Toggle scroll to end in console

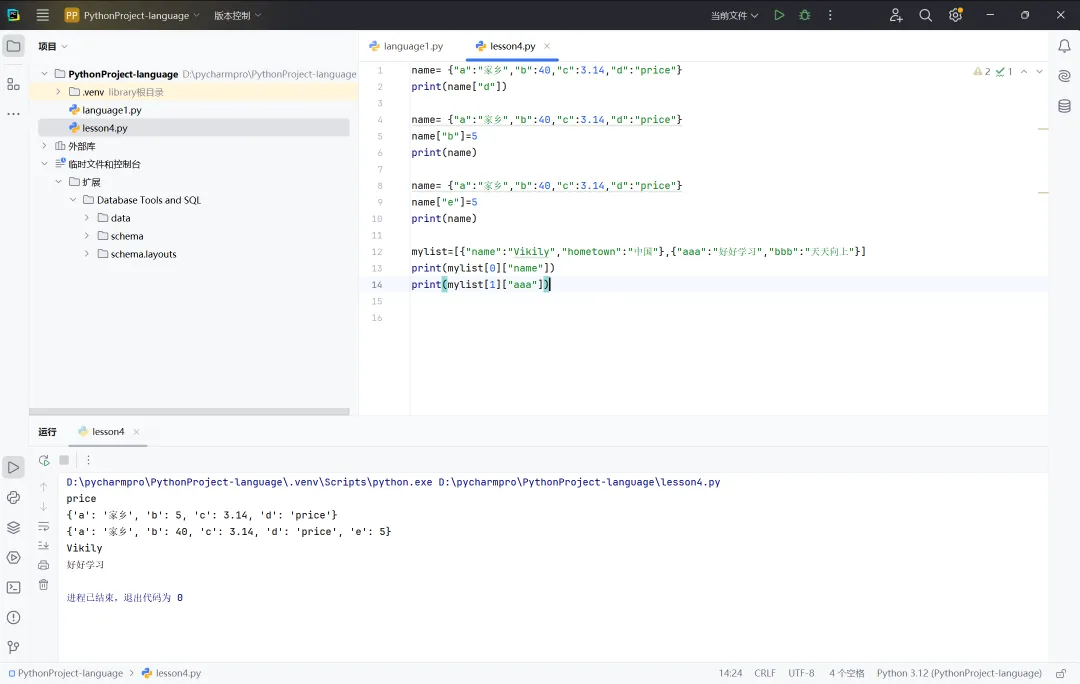[43, 546]
